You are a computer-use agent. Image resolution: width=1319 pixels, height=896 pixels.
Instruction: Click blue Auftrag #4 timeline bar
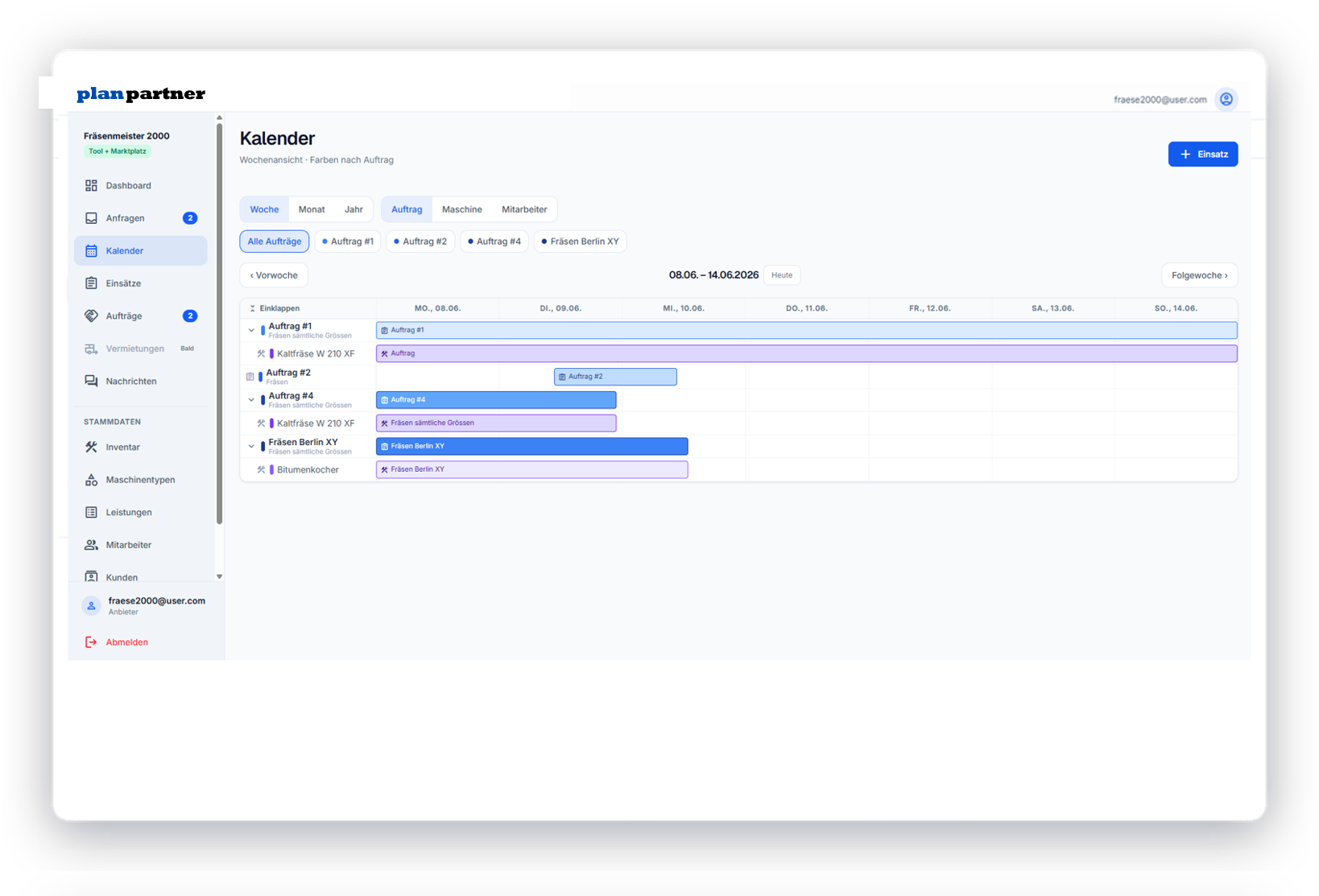496,400
